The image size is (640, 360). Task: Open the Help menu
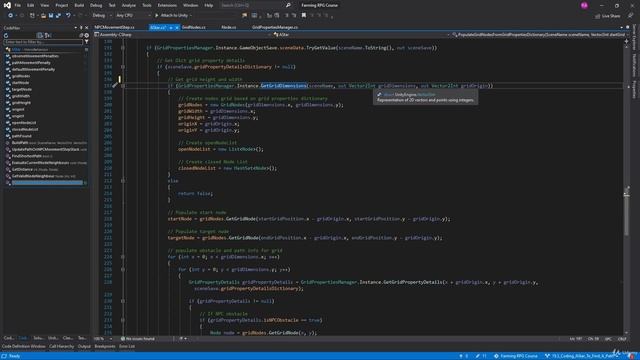point(209,5)
